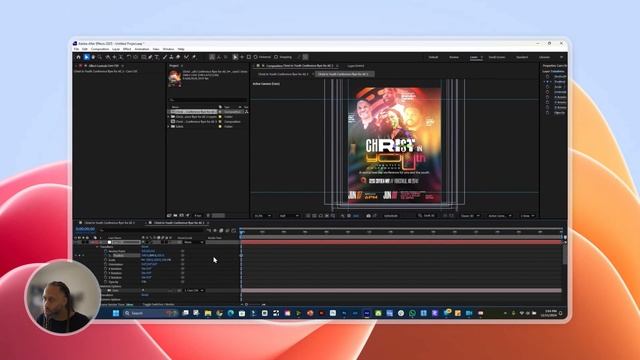Select the Zoom tool magnifier
The height and width of the screenshot is (360, 640).
(x=100, y=57)
